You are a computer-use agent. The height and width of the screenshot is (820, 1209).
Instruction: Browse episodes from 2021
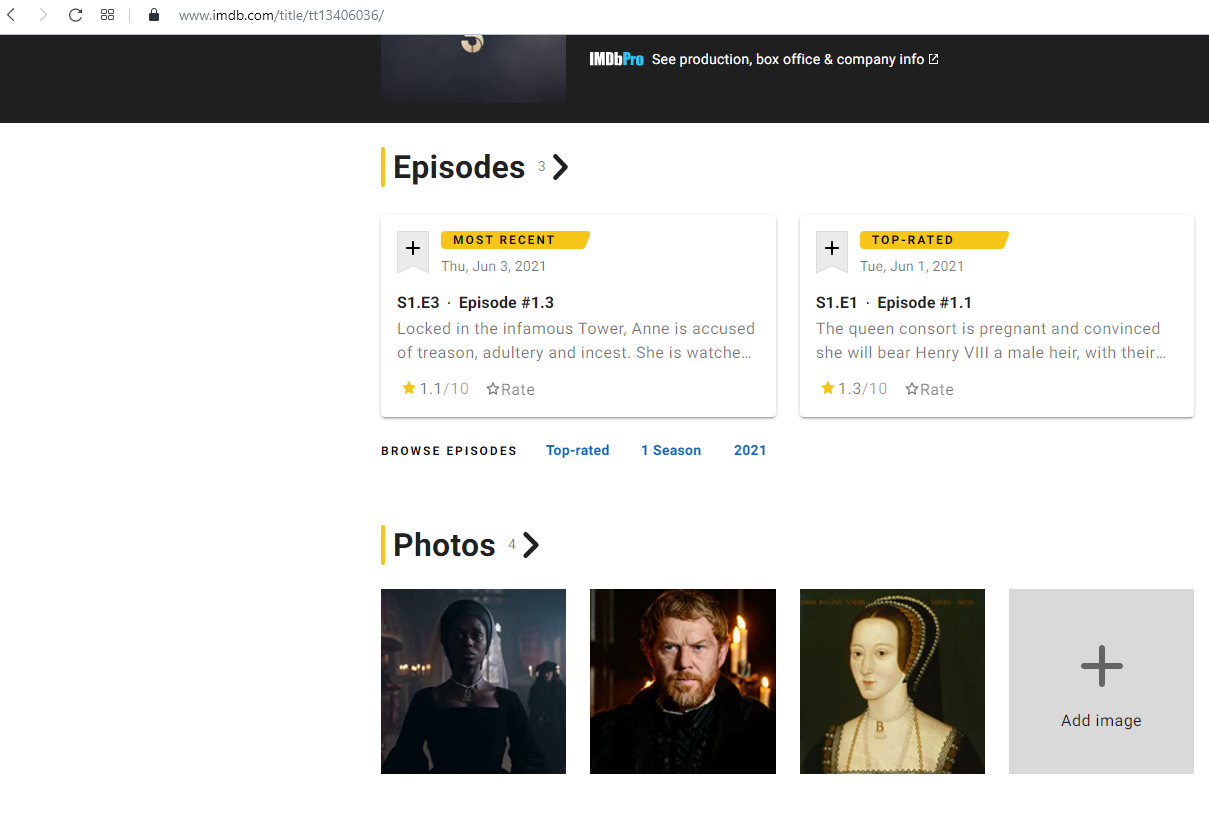(x=750, y=450)
